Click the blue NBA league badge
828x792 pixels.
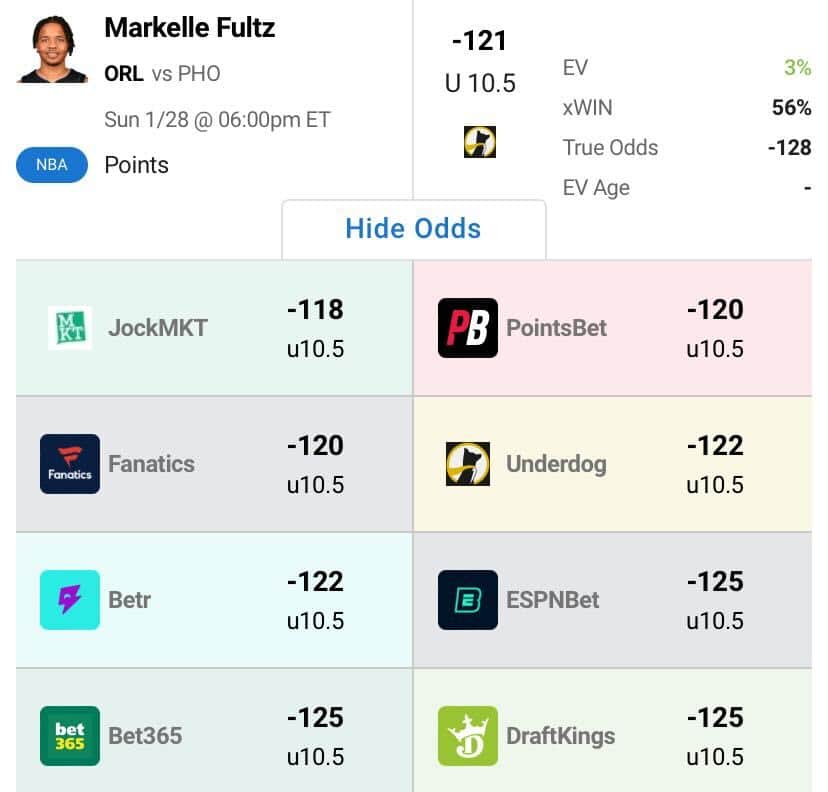52,165
